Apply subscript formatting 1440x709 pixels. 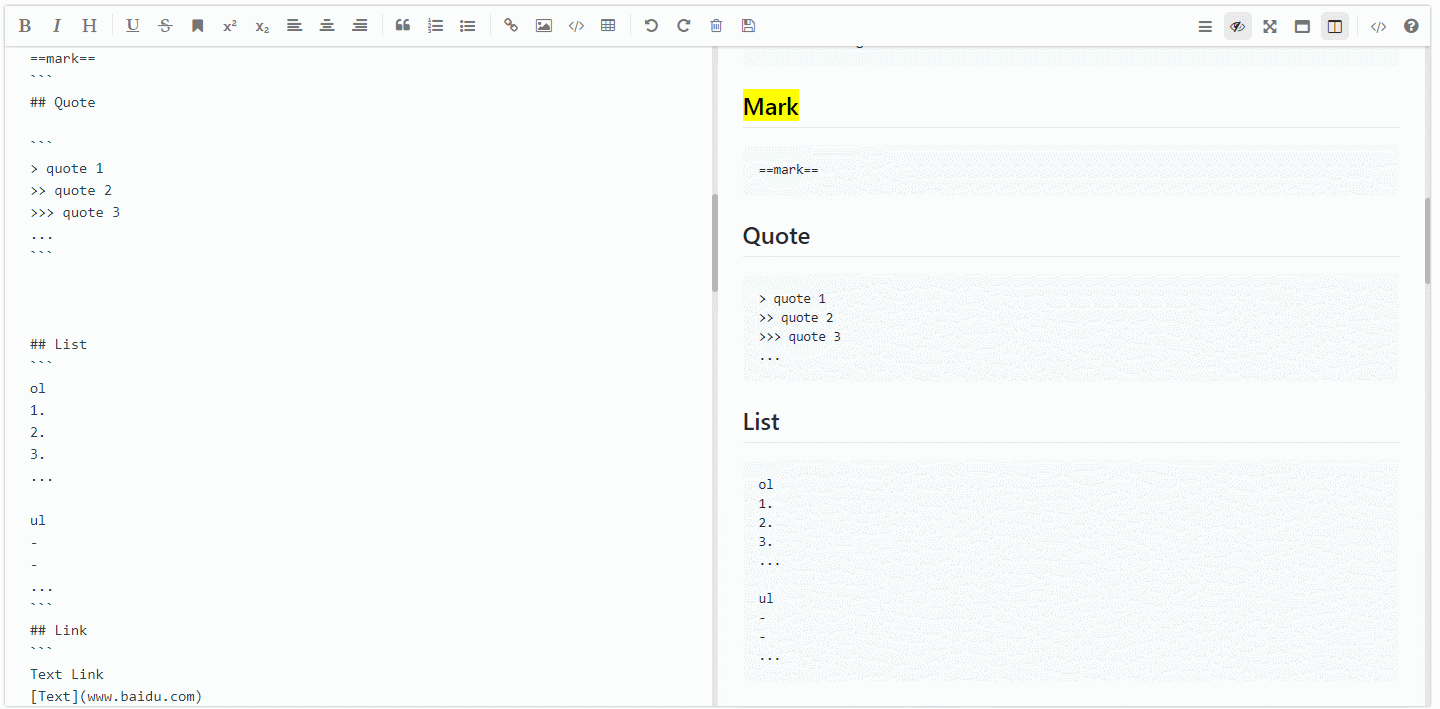pos(262,26)
